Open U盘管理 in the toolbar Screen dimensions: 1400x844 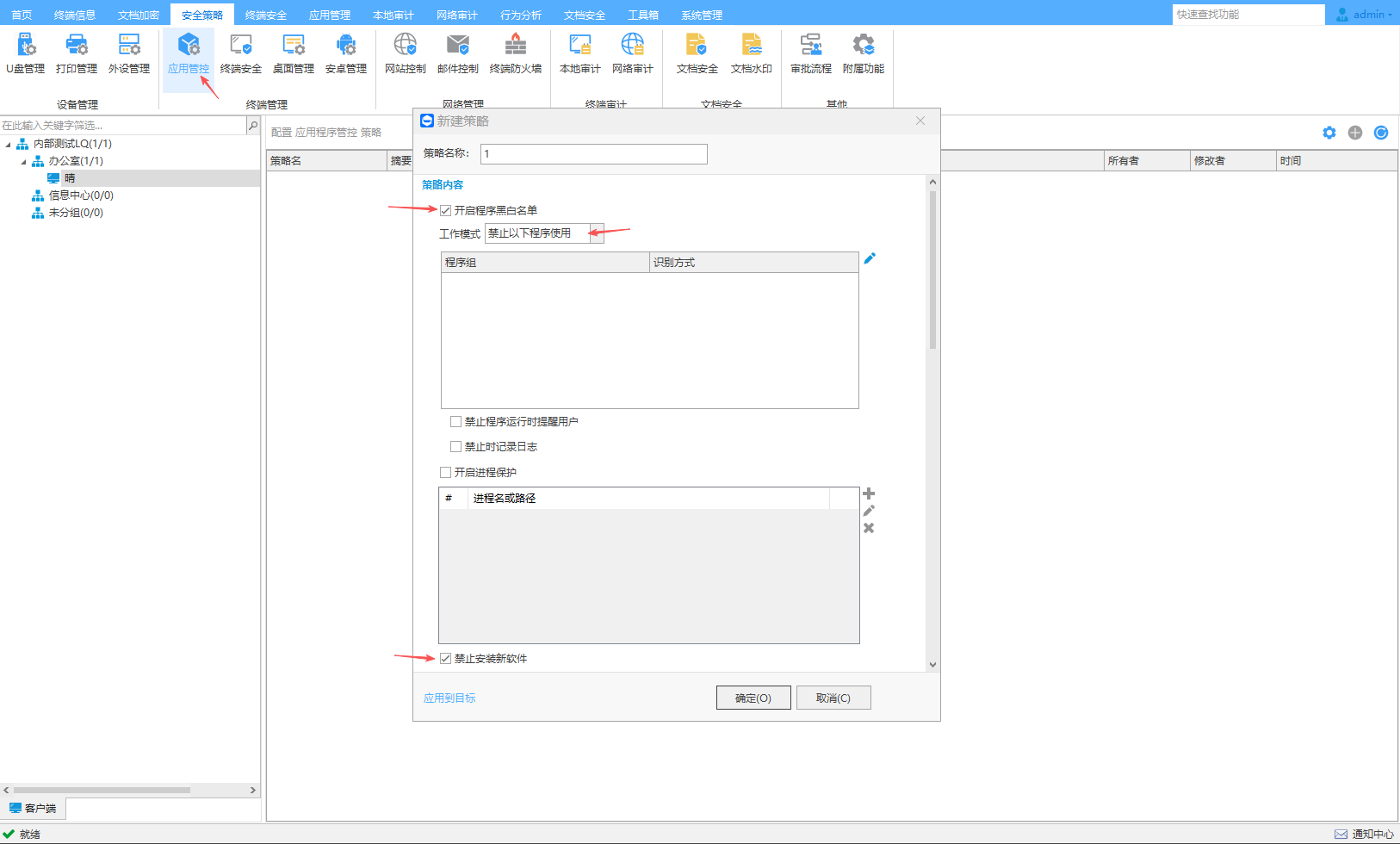pyautogui.click(x=25, y=53)
